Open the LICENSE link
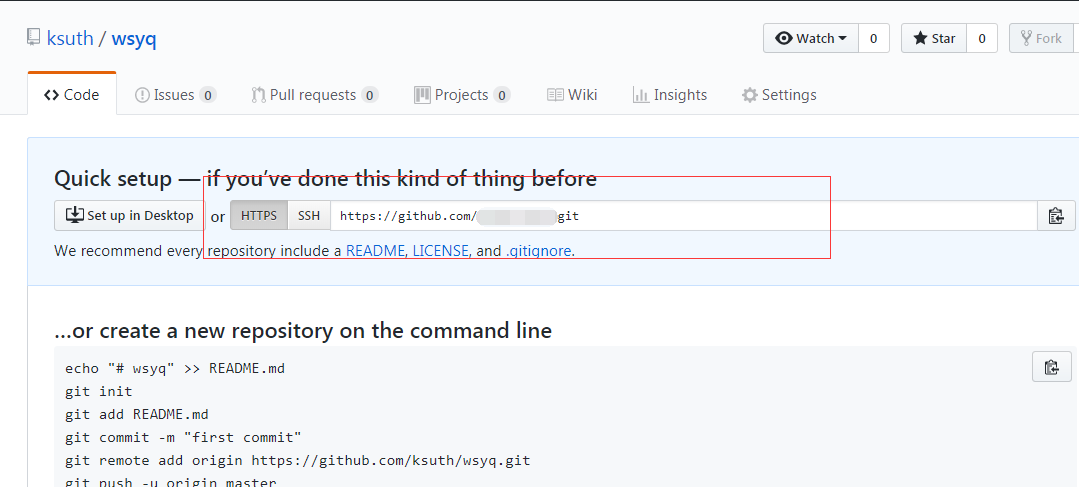The width and height of the screenshot is (1079, 487). coord(440,251)
